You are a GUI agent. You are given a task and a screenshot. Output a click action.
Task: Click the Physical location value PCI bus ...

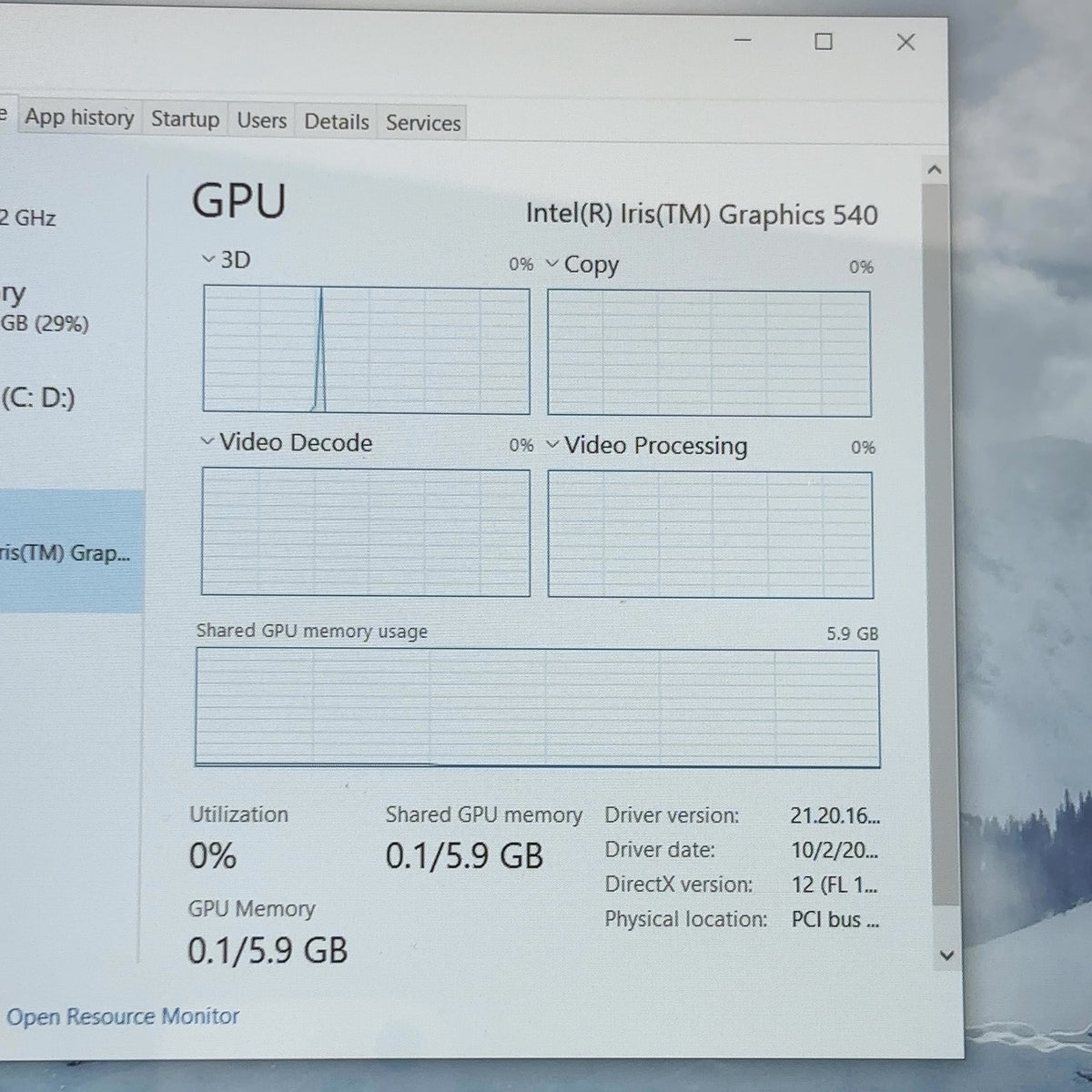(835, 920)
